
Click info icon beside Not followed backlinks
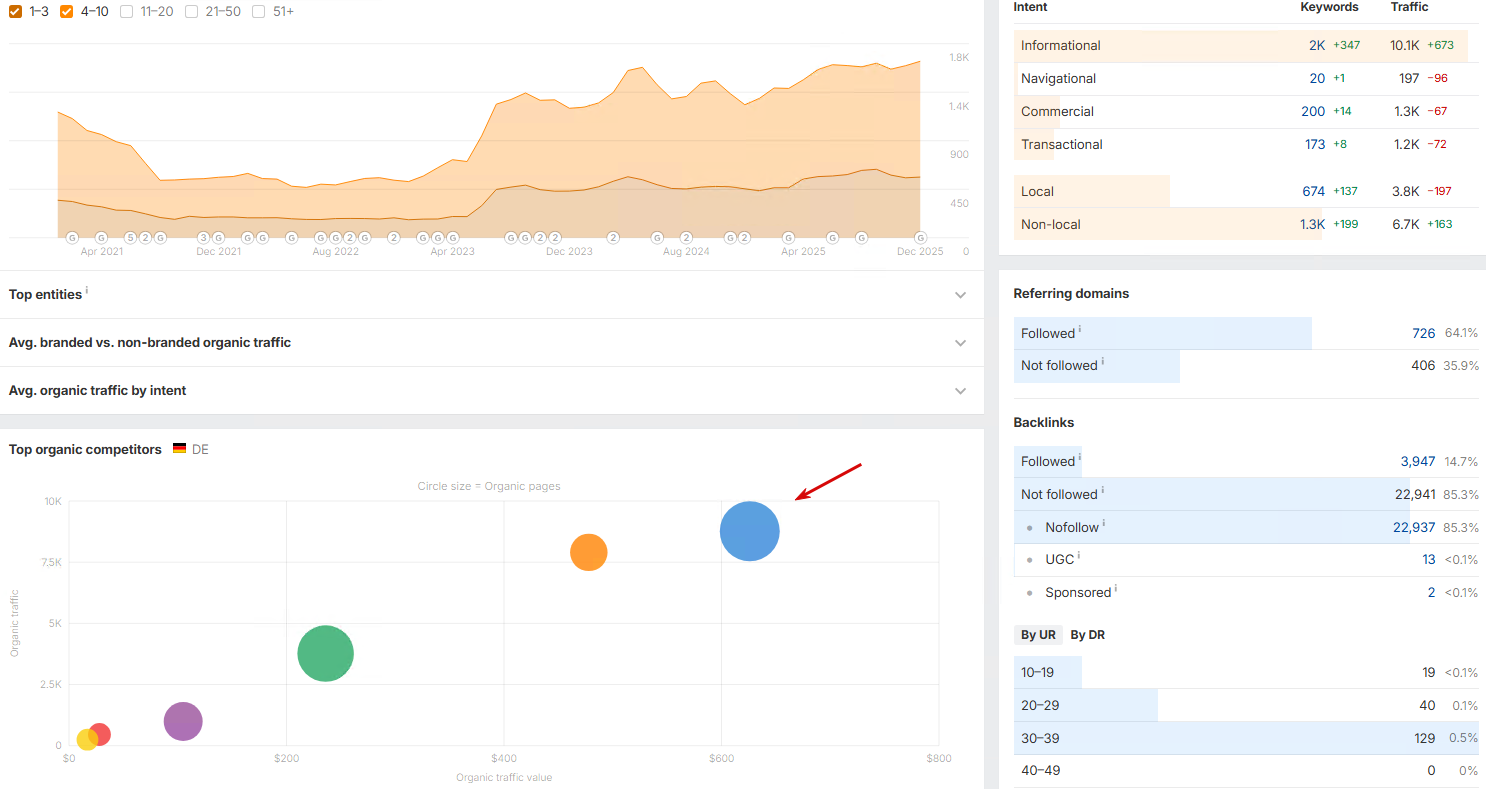click(1103, 490)
